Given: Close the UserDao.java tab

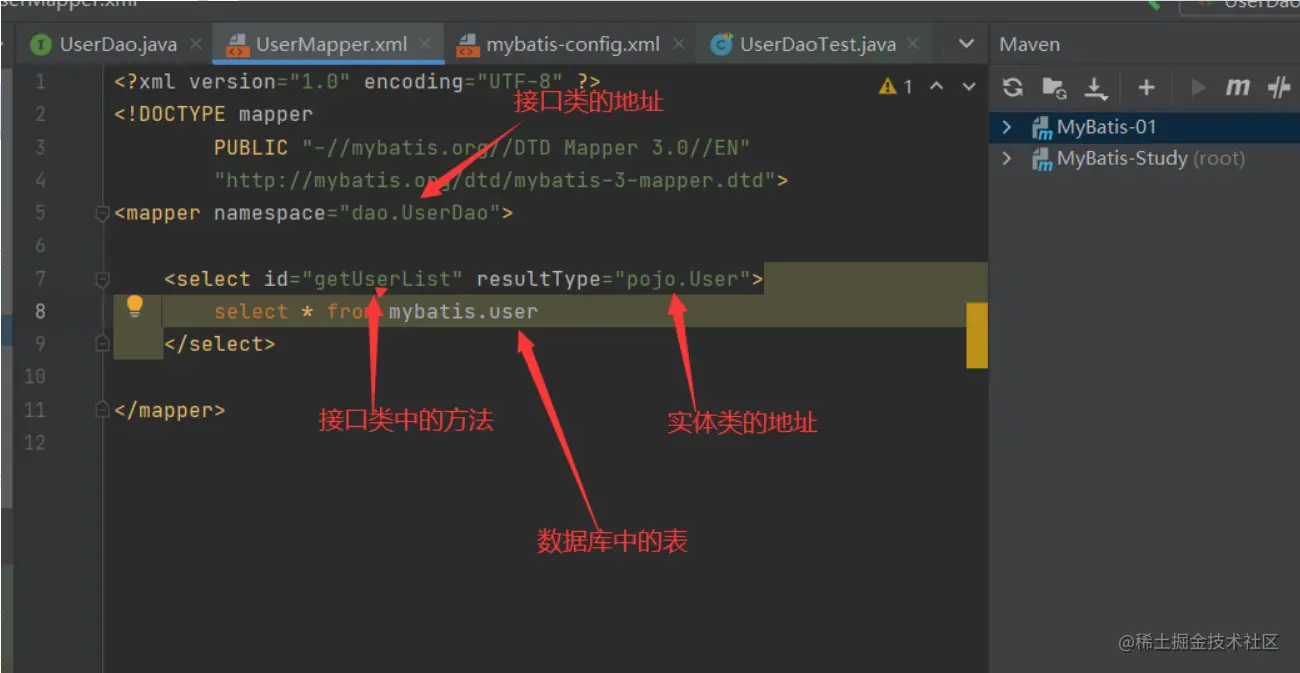Looking at the screenshot, I should tap(196, 44).
